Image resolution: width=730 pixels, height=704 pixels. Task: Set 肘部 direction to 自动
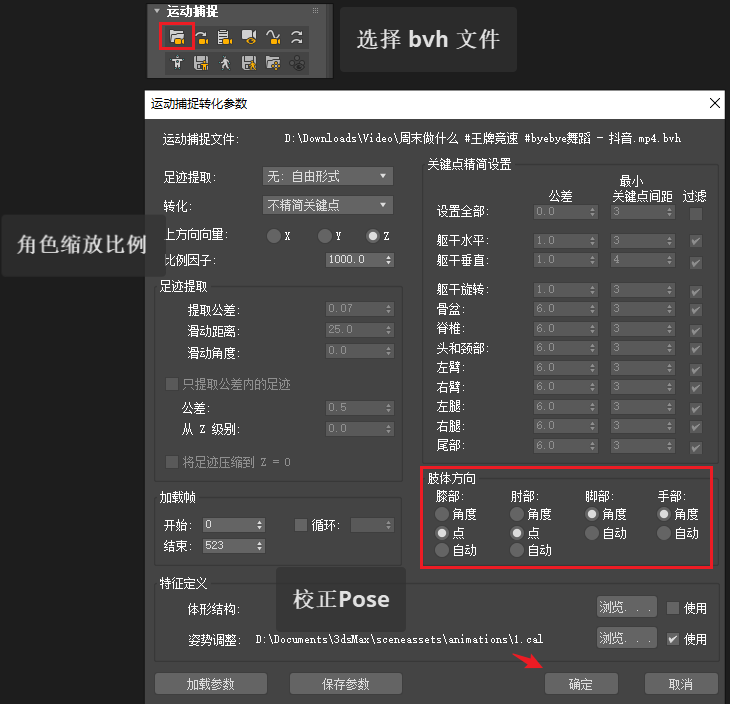coord(517,550)
